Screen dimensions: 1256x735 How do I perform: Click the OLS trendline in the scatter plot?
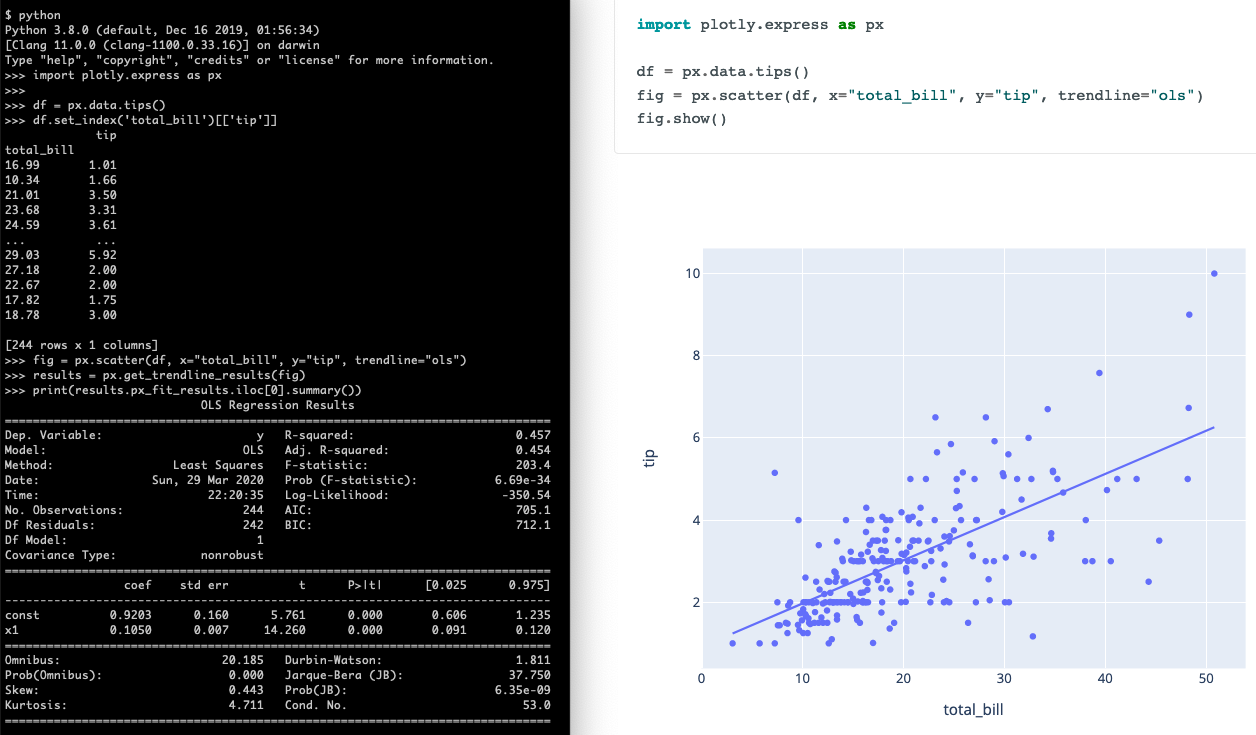click(973, 530)
